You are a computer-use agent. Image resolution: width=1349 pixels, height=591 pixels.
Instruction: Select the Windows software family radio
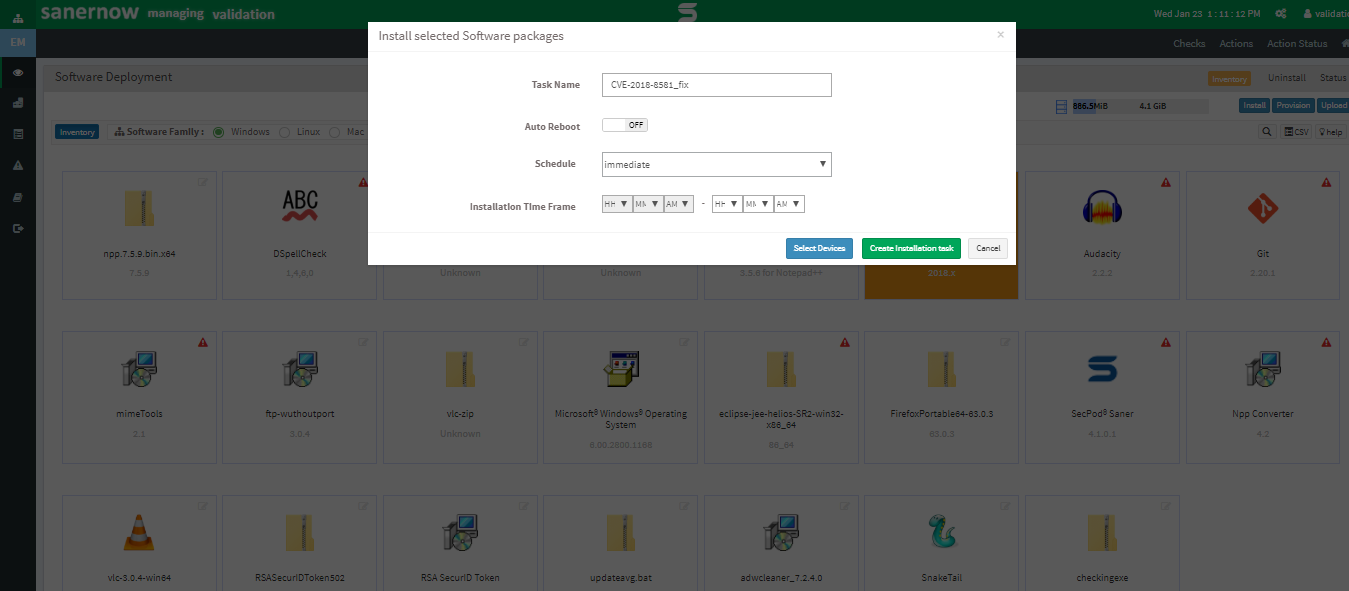[218, 132]
